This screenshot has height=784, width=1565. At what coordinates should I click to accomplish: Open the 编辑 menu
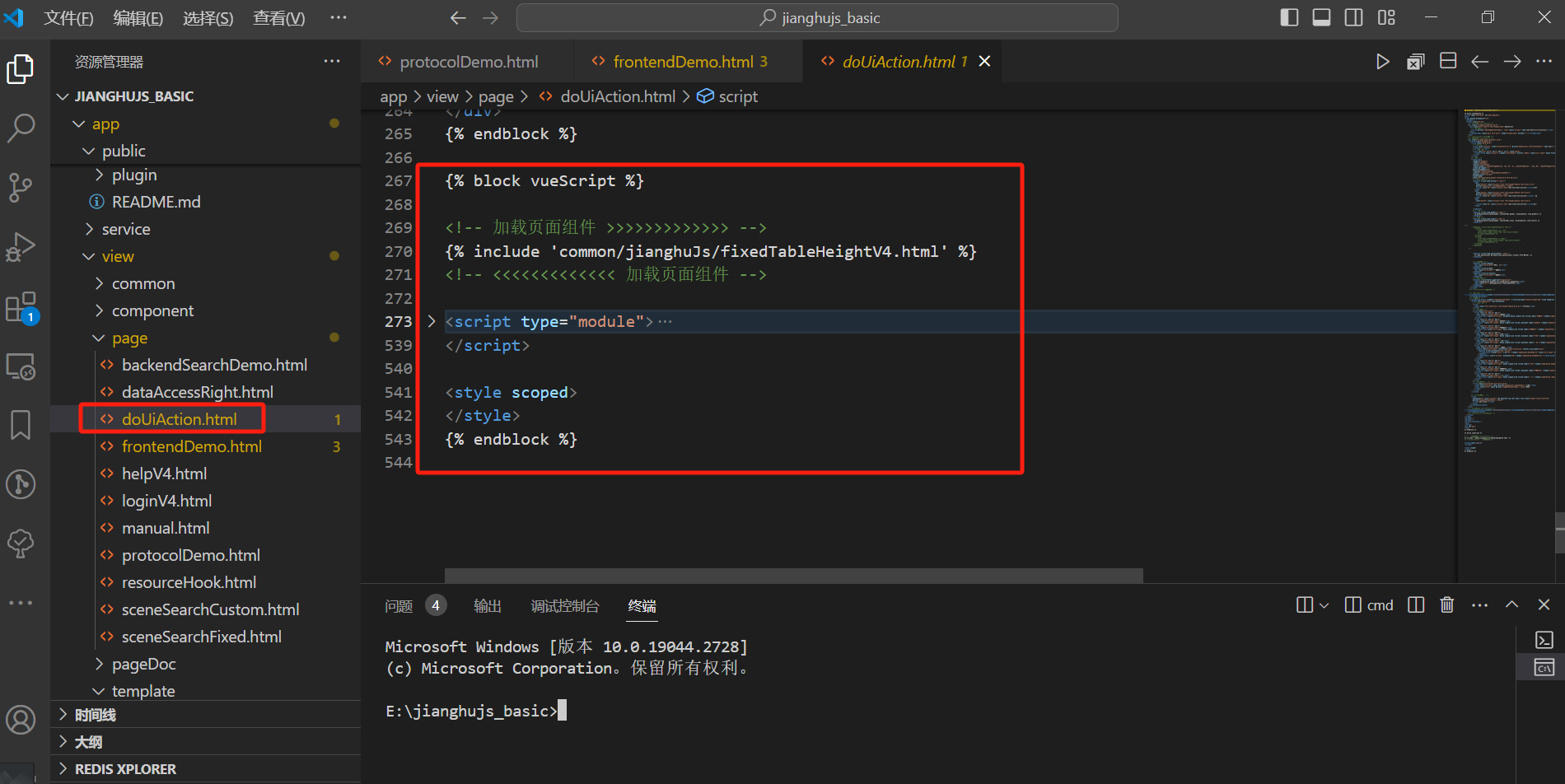(x=138, y=18)
